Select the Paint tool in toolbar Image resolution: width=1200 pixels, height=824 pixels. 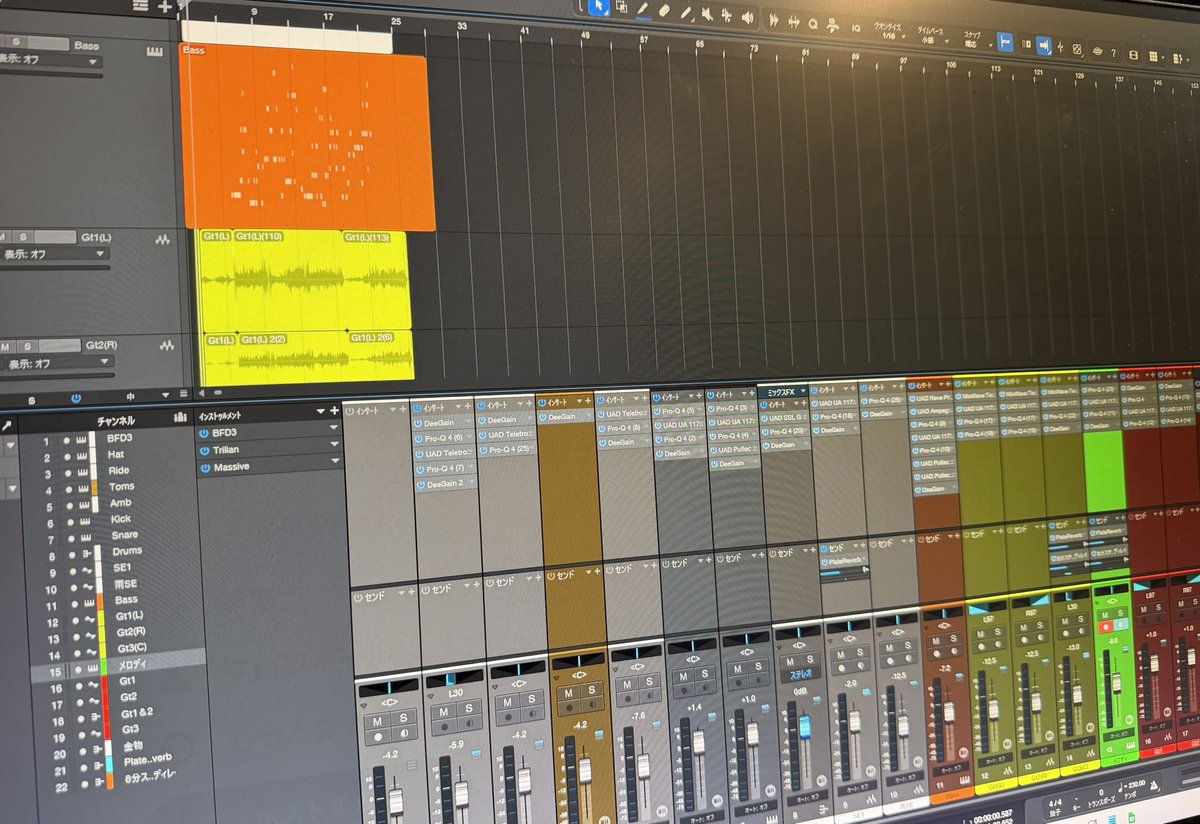pos(687,12)
